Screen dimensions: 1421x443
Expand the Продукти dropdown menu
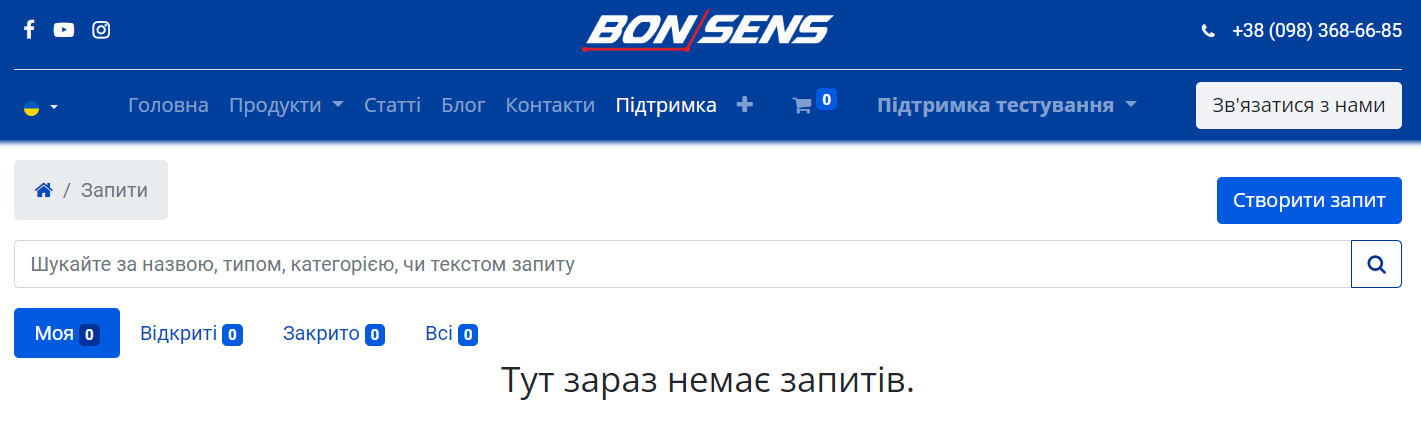(286, 105)
